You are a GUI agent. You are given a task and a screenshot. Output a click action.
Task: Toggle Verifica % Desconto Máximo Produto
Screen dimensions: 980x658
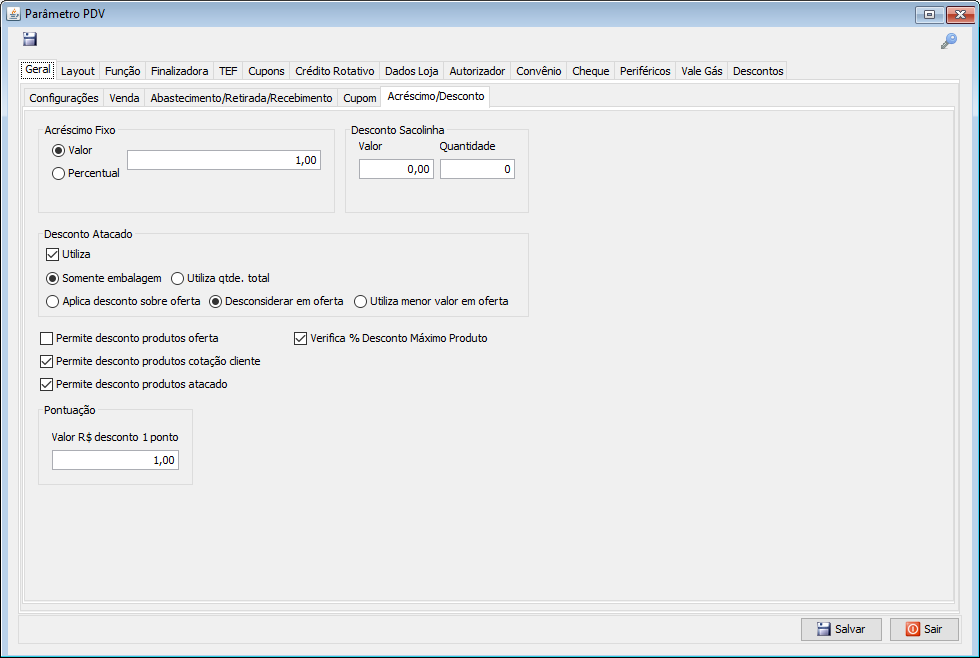click(300, 338)
